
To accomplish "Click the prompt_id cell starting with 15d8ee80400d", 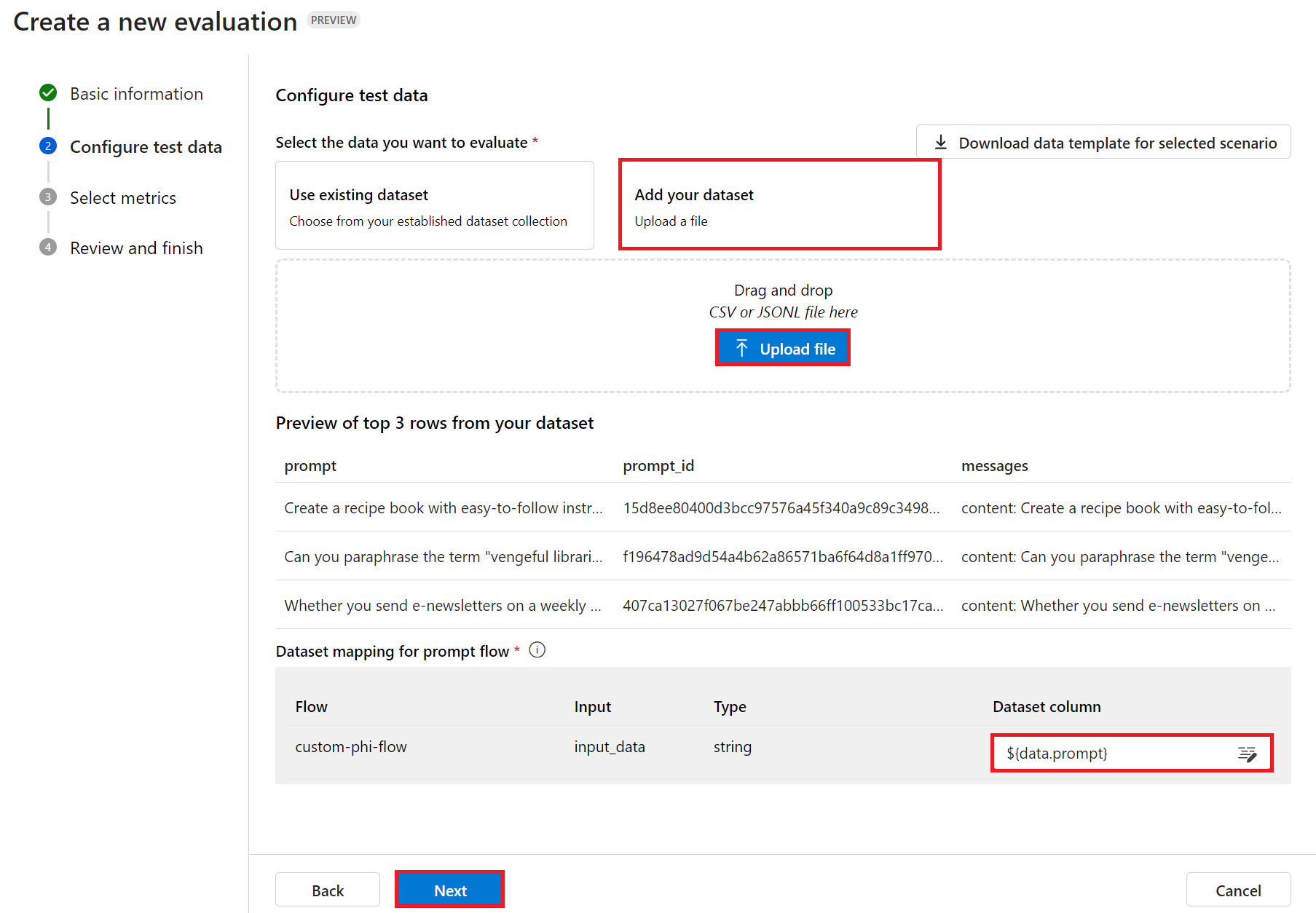I will pos(781,508).
